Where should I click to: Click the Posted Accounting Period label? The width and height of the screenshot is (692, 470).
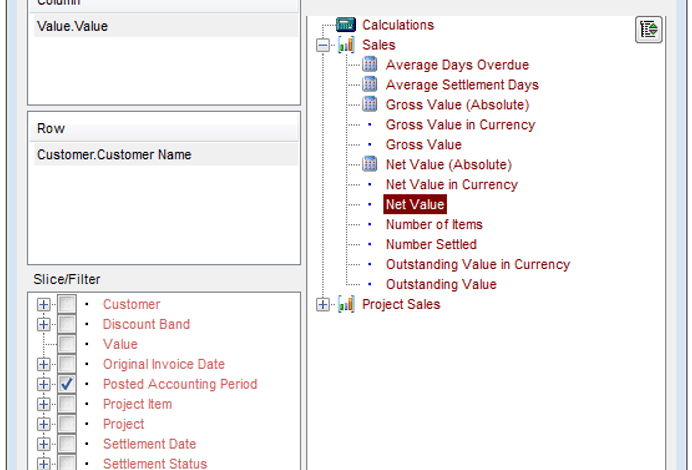pyautogui.click(x=180, y=384)
